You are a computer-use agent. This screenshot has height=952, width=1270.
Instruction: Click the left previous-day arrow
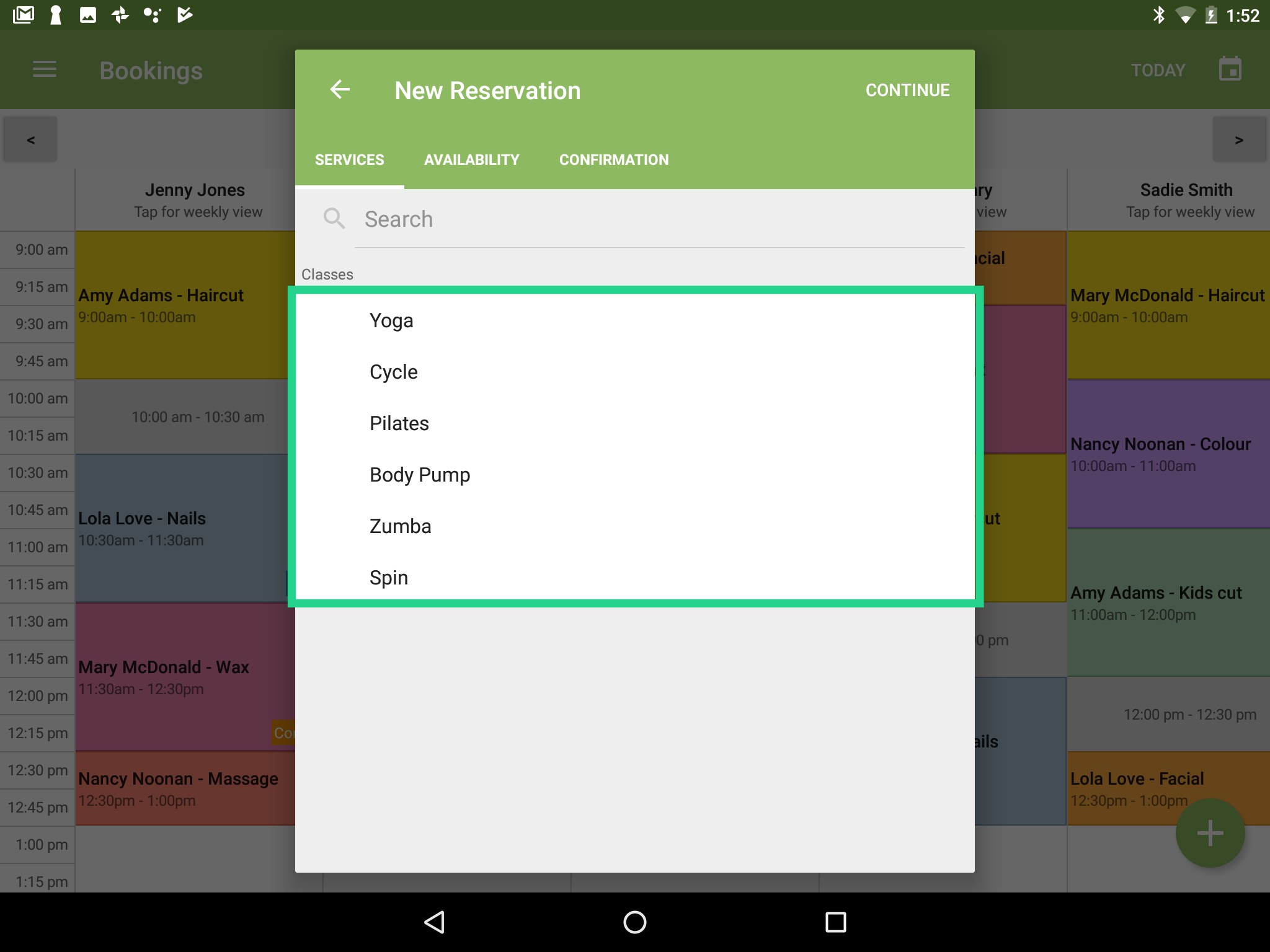click(29, 138)
